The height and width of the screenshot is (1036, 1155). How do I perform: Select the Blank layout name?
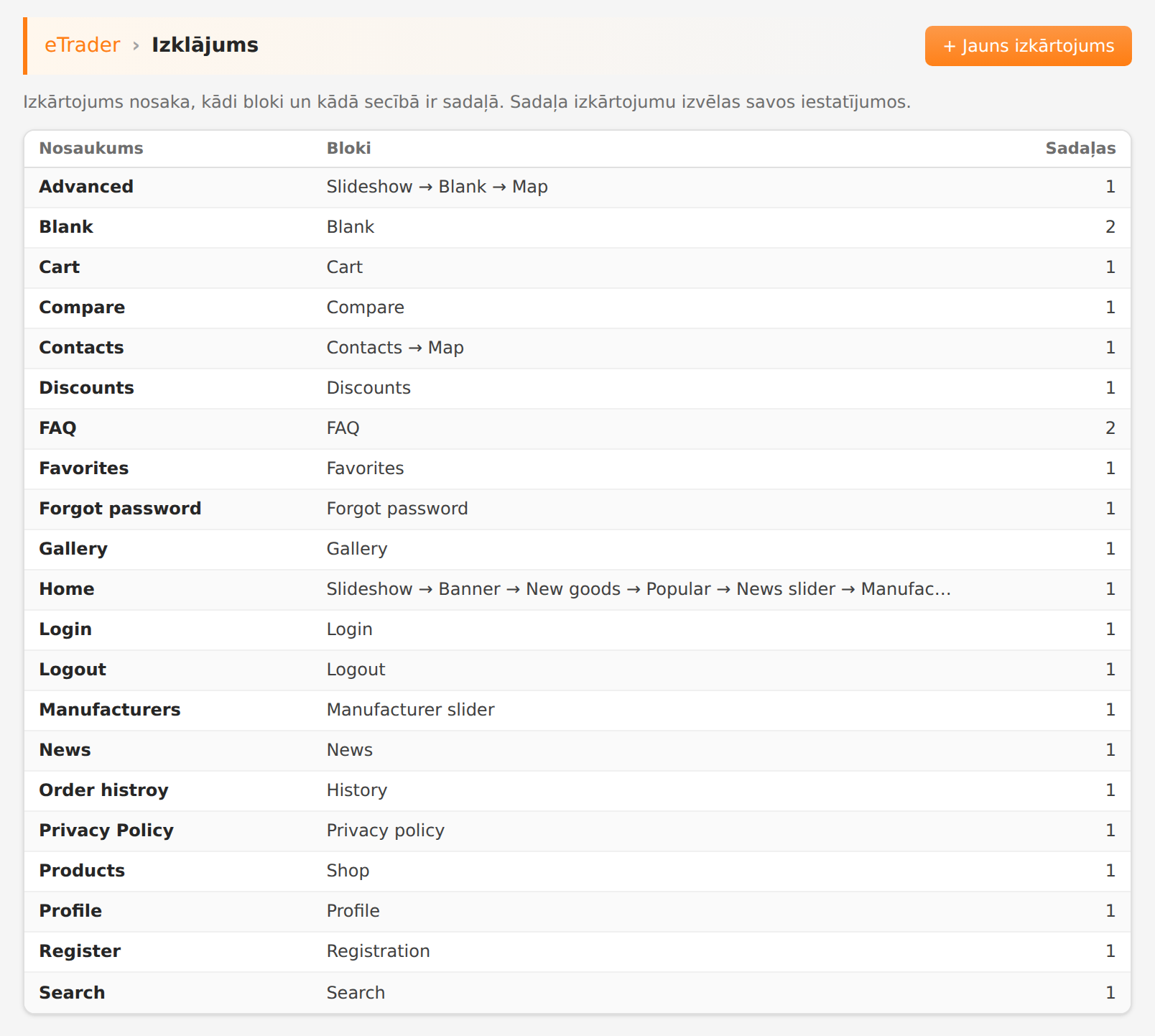pos(66,227)
